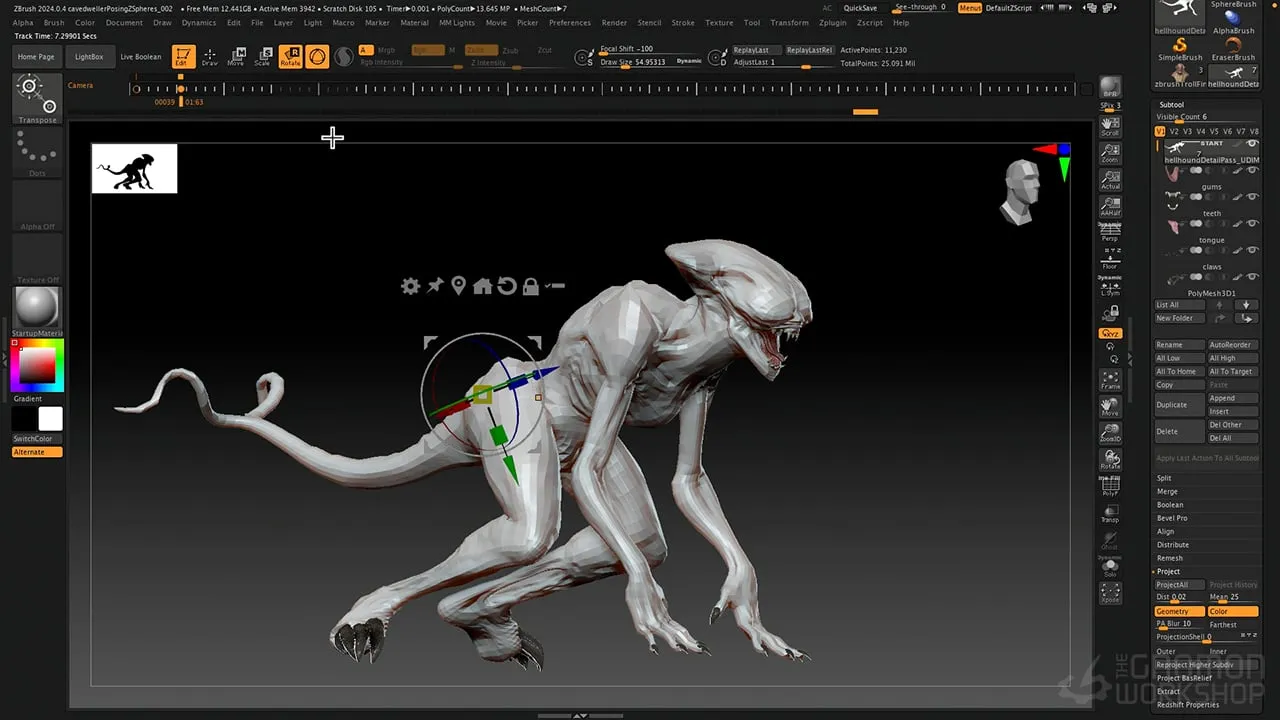Image resolution: width=1280 pixels, height=720 pixels.
Task: Activate Edit mode in the toolbar
Action: (182, 56)
